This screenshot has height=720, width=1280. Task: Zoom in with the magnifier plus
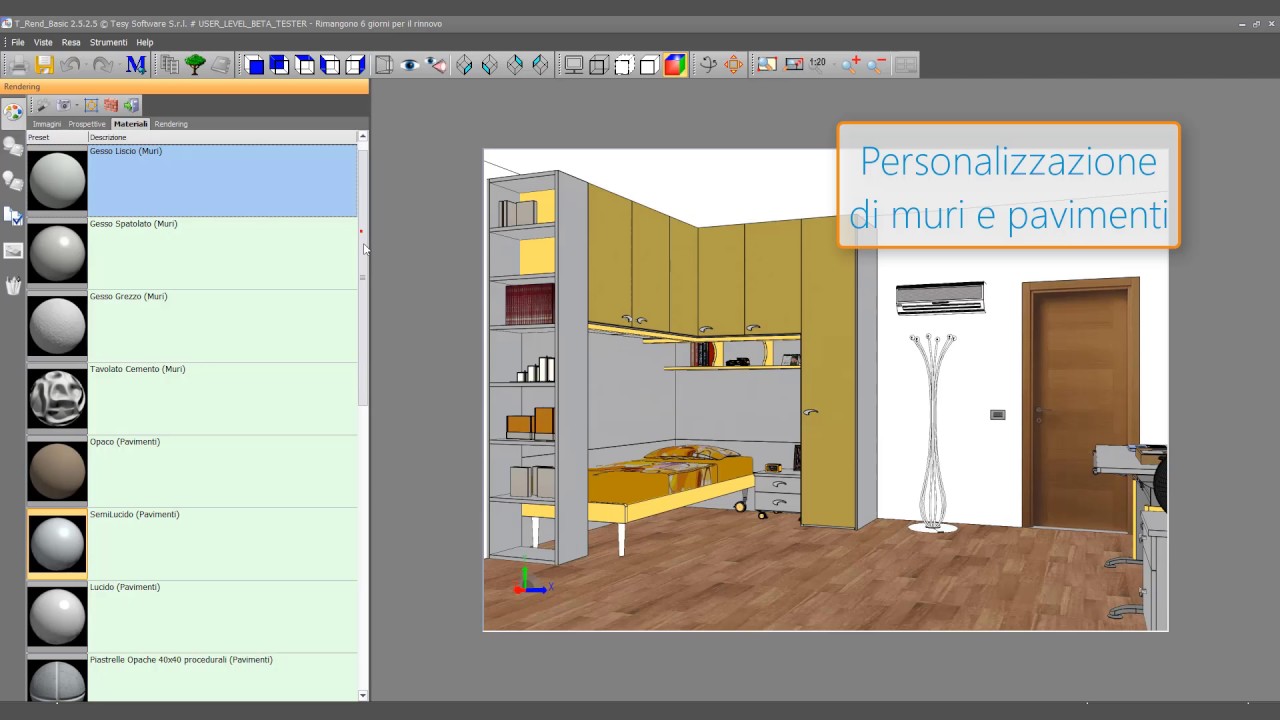[851, 65]
